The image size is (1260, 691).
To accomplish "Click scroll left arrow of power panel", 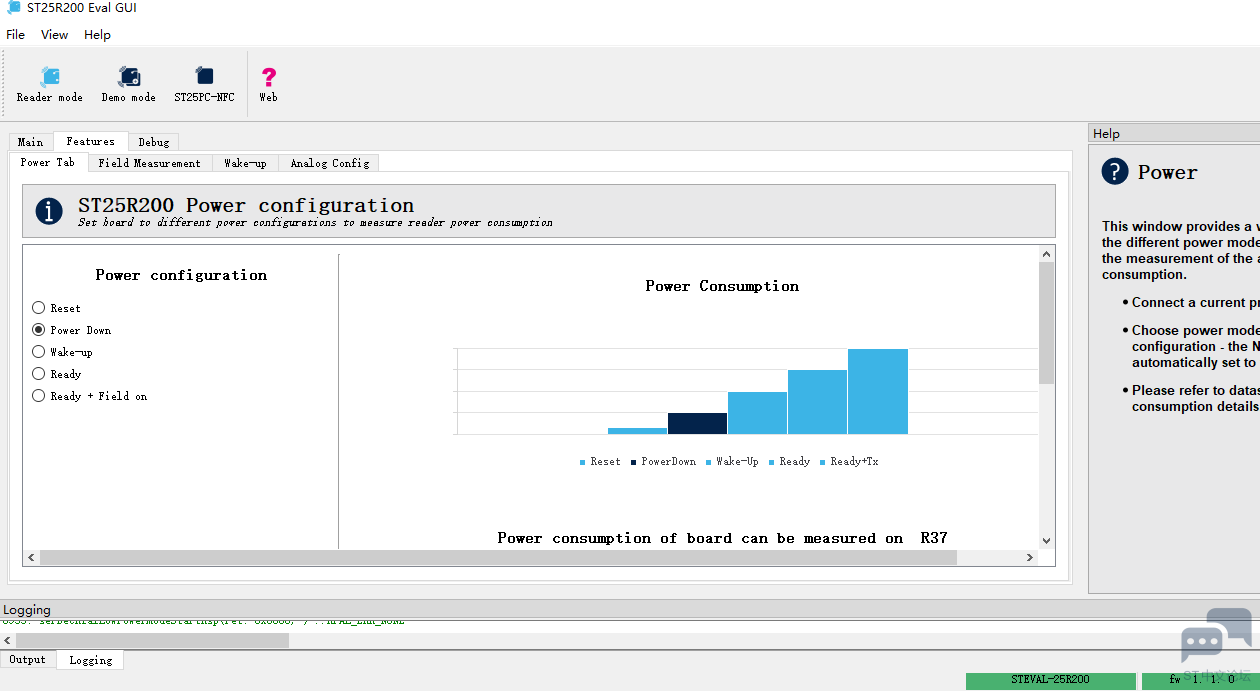I will click(x=31, y=558).
